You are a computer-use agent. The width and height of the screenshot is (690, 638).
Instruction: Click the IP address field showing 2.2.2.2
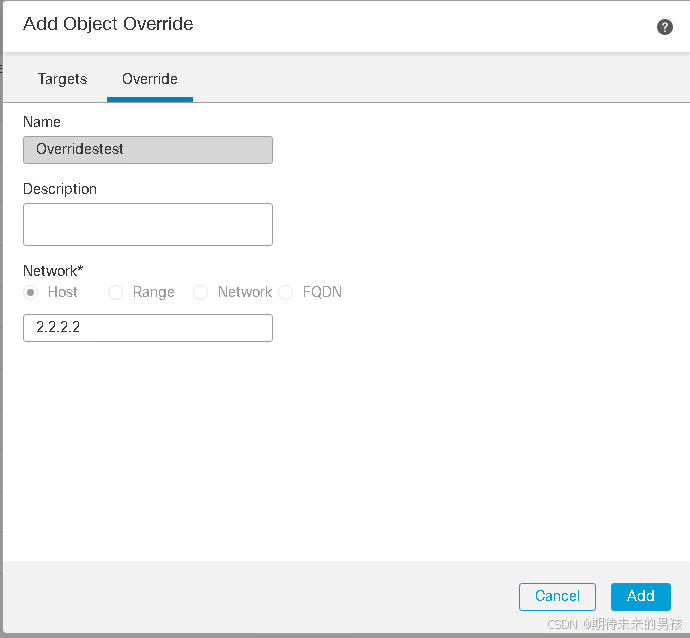tap(148, 328)
